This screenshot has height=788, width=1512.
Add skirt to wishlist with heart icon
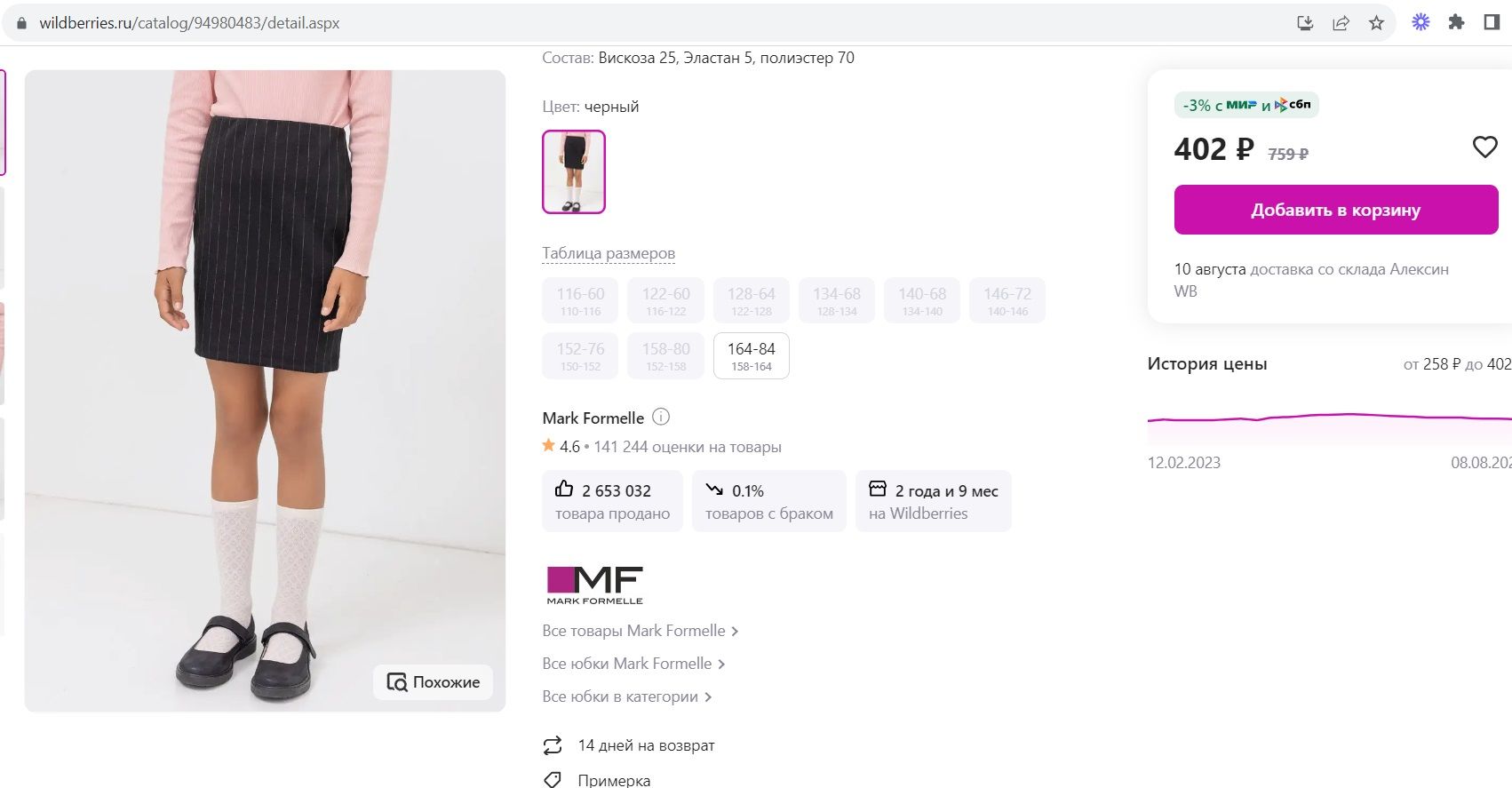1484,147
